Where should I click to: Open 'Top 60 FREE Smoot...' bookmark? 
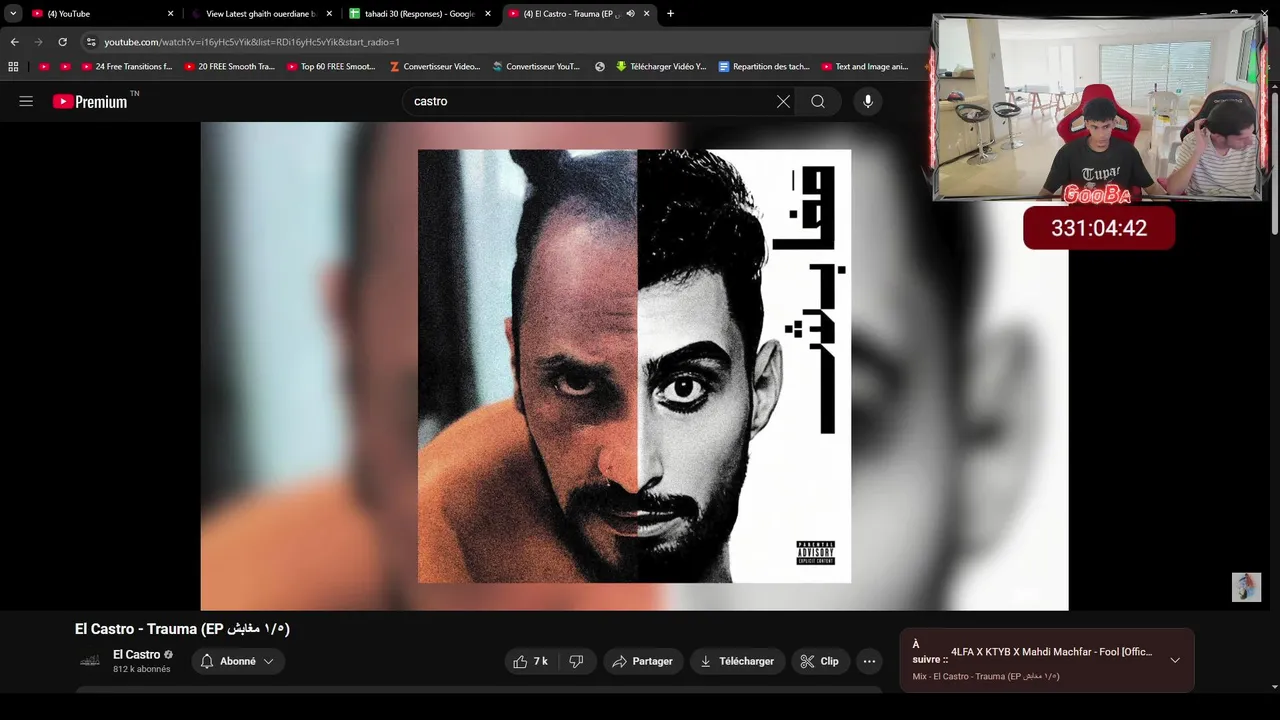pyautogui.click(x=331, y=67)
